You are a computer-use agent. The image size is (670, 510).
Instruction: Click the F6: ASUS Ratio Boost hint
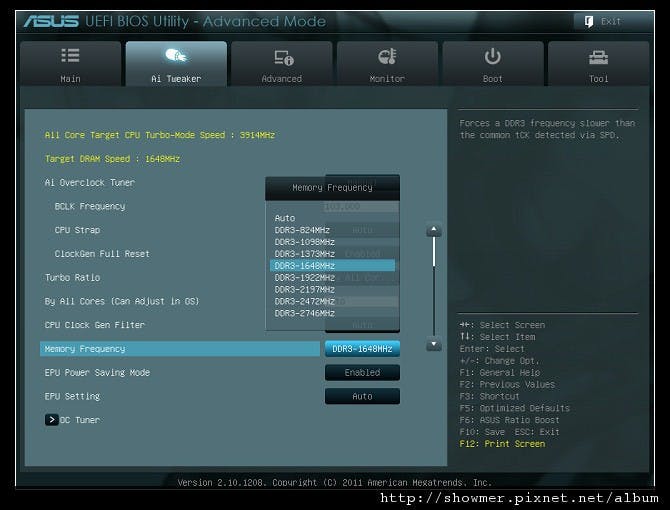pyautogui.click(x=509, y=420)
